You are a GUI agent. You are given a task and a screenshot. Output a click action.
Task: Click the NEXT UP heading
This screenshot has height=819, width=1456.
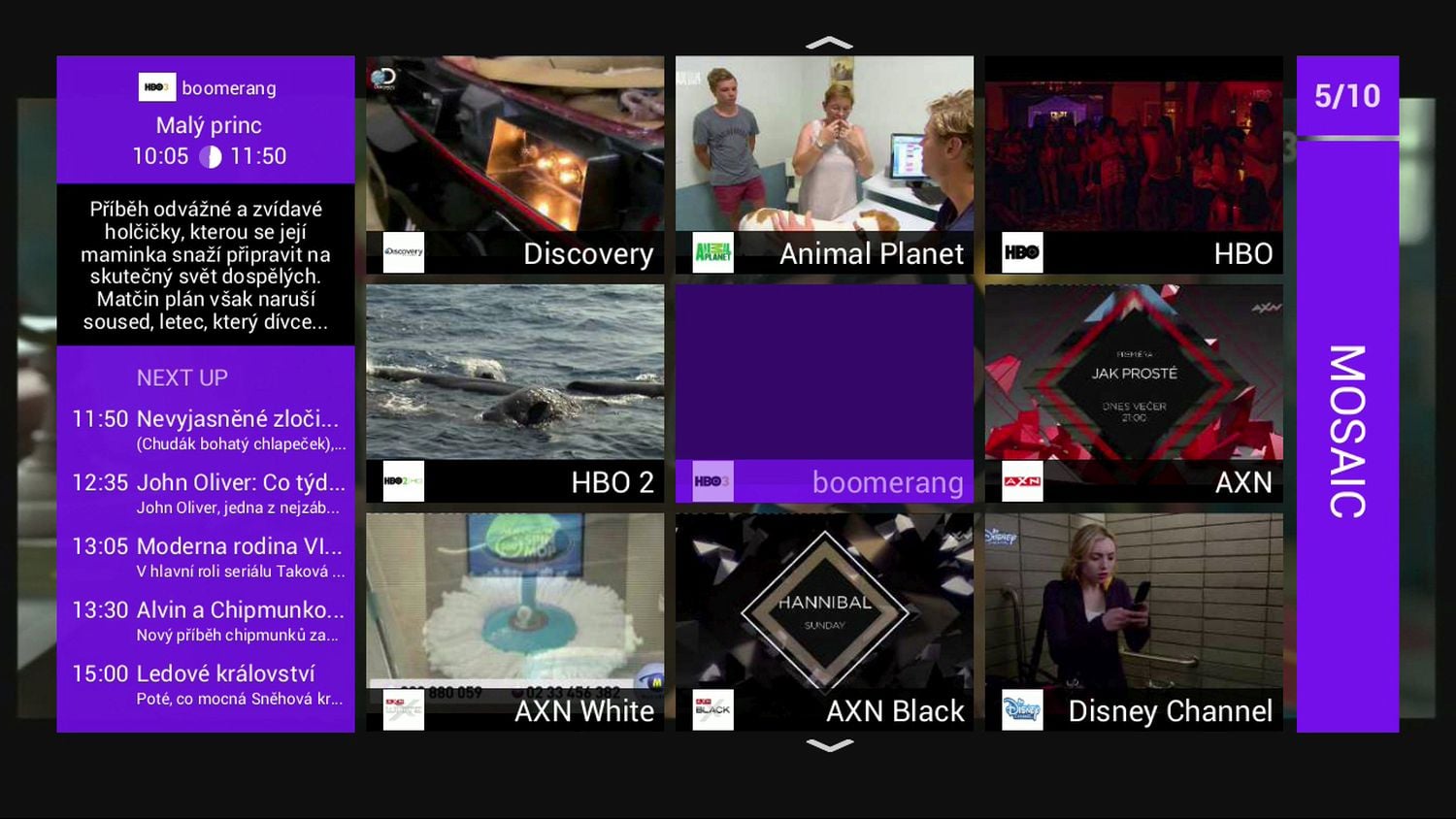pyautogui.click(x=182, y=377)
